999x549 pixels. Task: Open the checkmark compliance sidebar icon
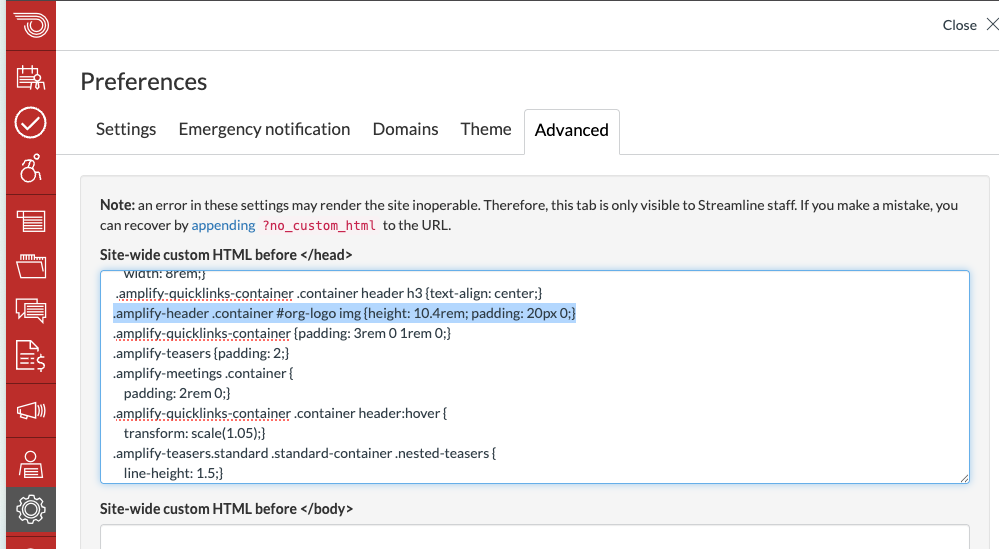30,123
